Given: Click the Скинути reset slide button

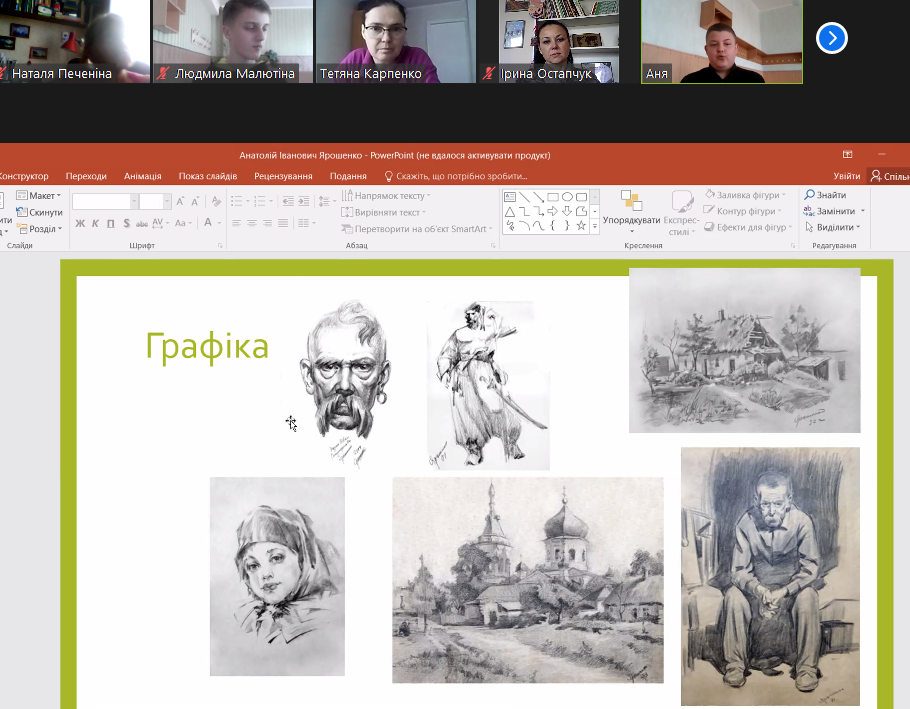Looking at the screenshot, I should click(39, 212).
